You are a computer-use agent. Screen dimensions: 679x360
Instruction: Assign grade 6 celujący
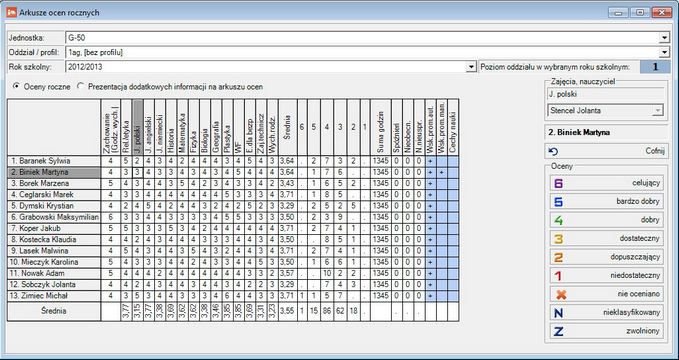click(x=606, y=183)
